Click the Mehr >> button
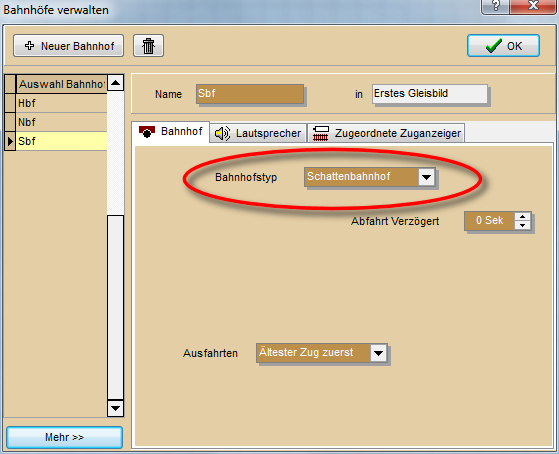Image resolution: width=559 pixels, height=454 pixels. [65, 437]
